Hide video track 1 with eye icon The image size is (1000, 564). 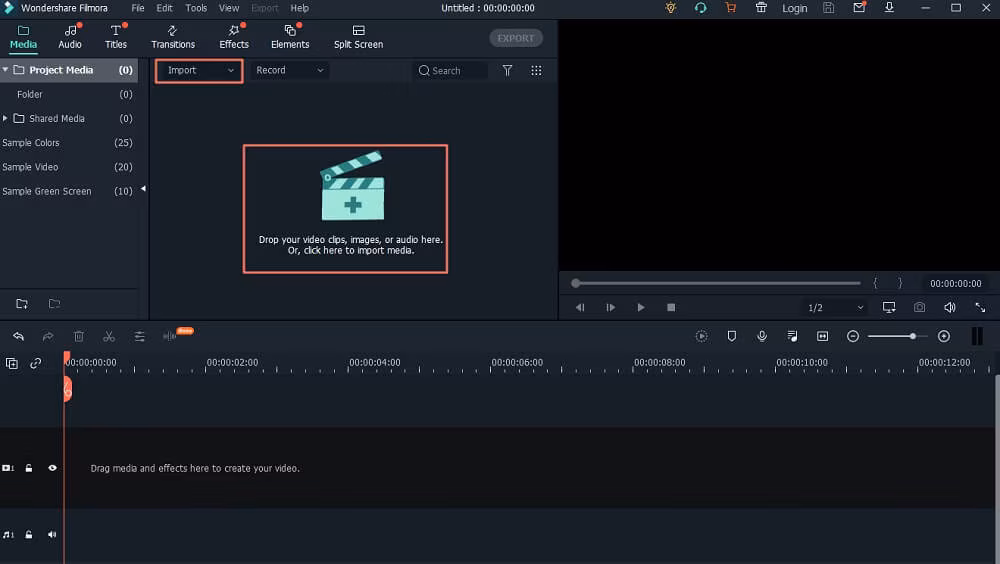click(52, 468)
